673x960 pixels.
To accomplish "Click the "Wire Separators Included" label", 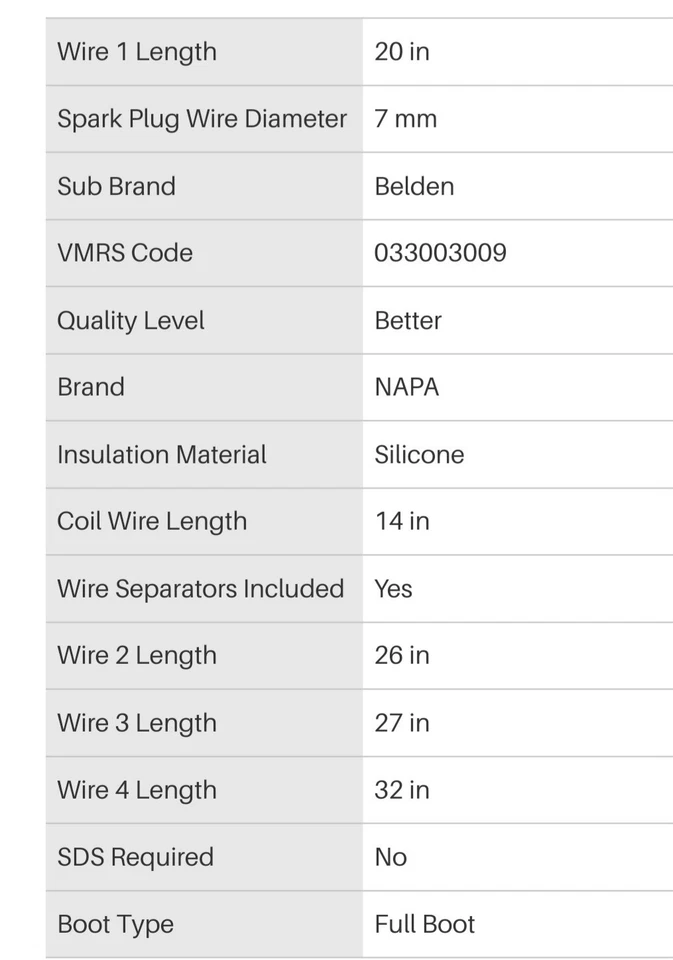I will 201,589.
